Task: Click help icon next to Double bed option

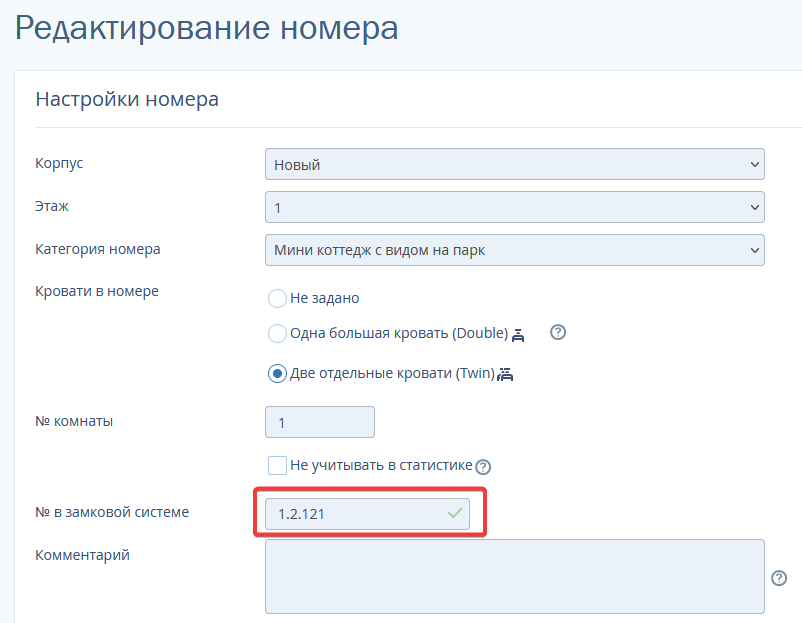Action: [558, 332]
